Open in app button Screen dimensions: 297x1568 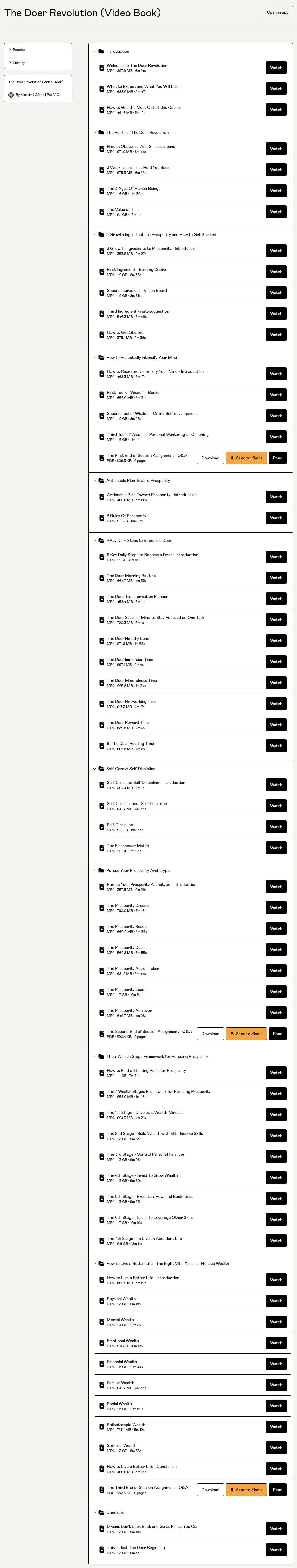coord(277,12)
